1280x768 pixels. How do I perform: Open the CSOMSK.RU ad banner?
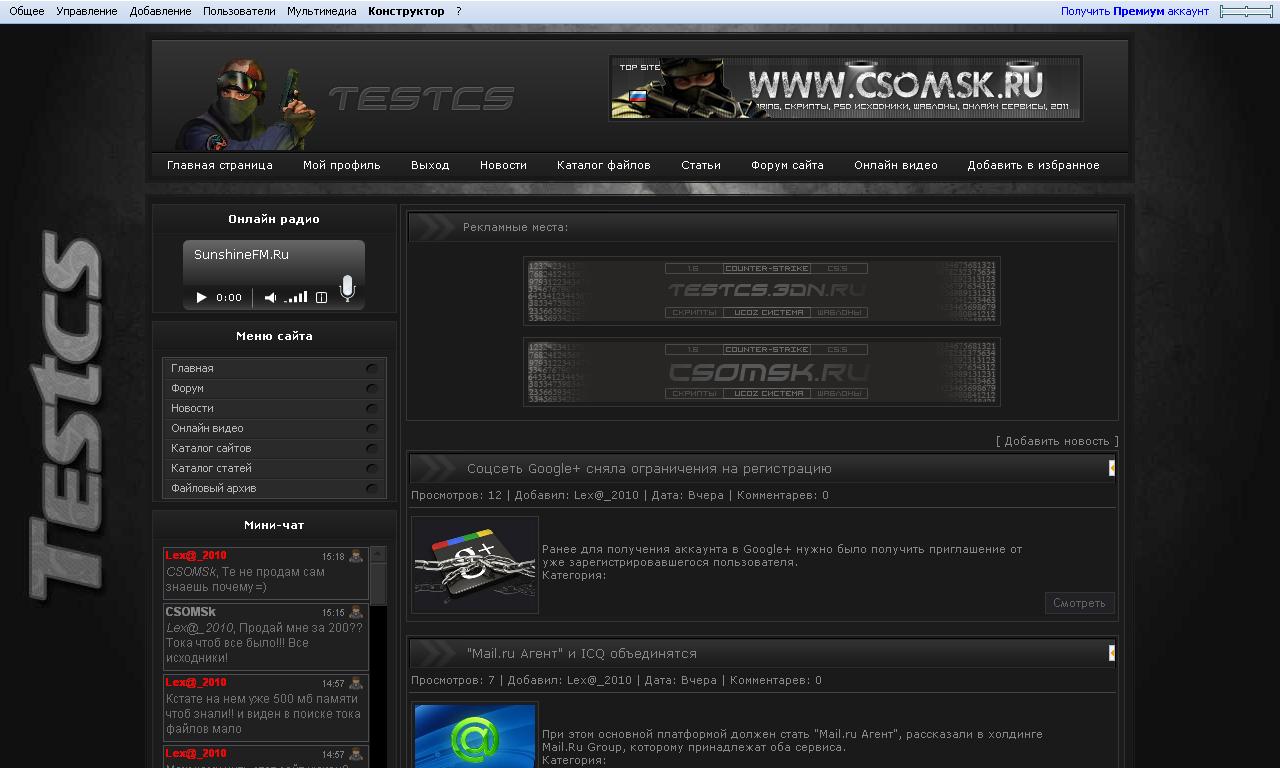(x=762, y=372)
